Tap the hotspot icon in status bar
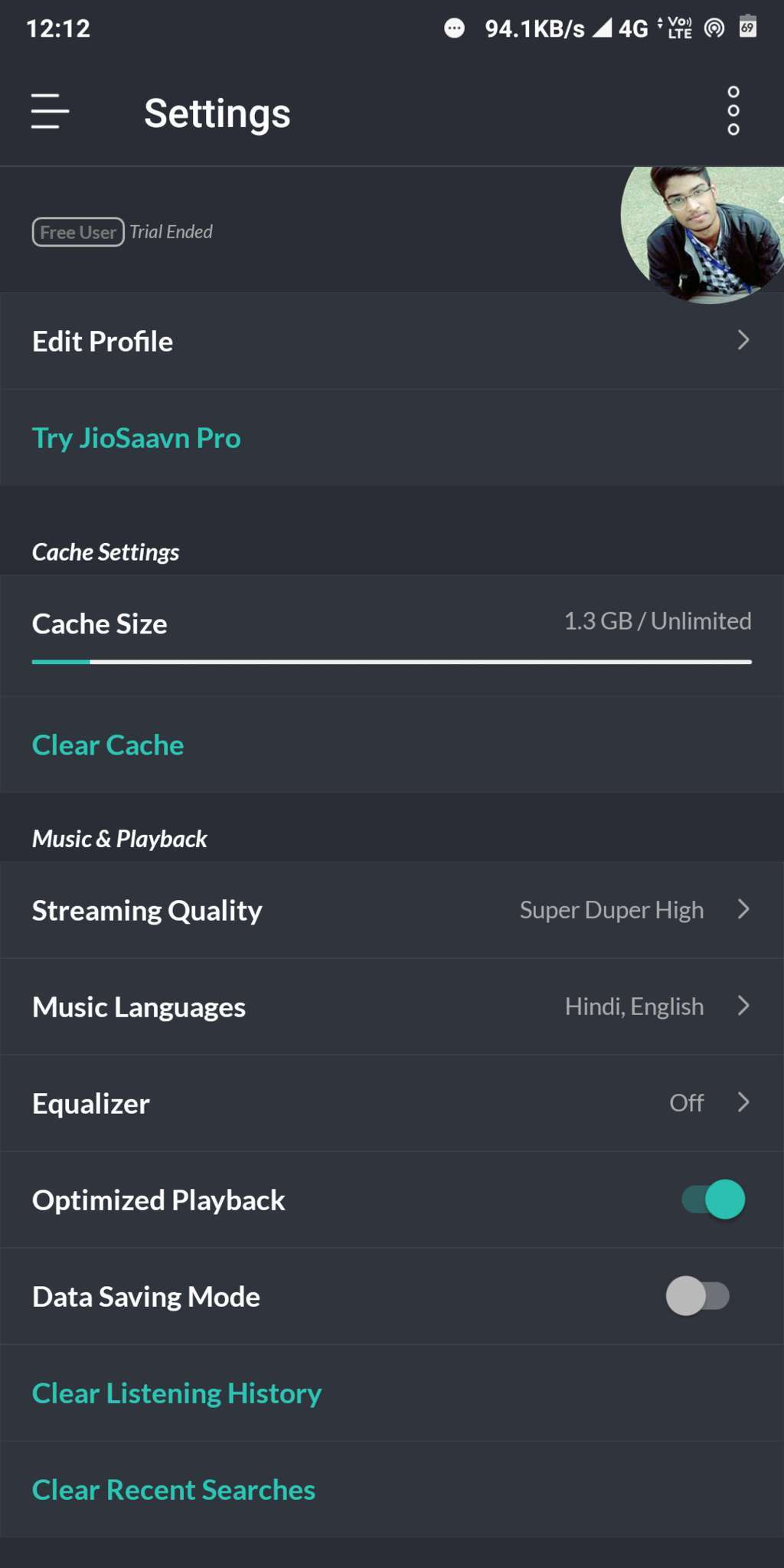 (714, 28)
